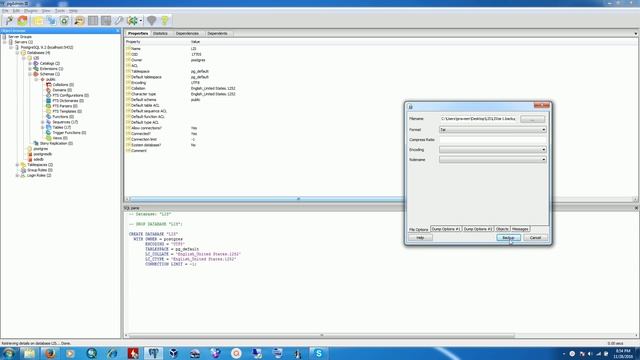The width and height of the screenshot is (640, 360).
Task: Click the add server connection plug icon
Action: [9, 20]
